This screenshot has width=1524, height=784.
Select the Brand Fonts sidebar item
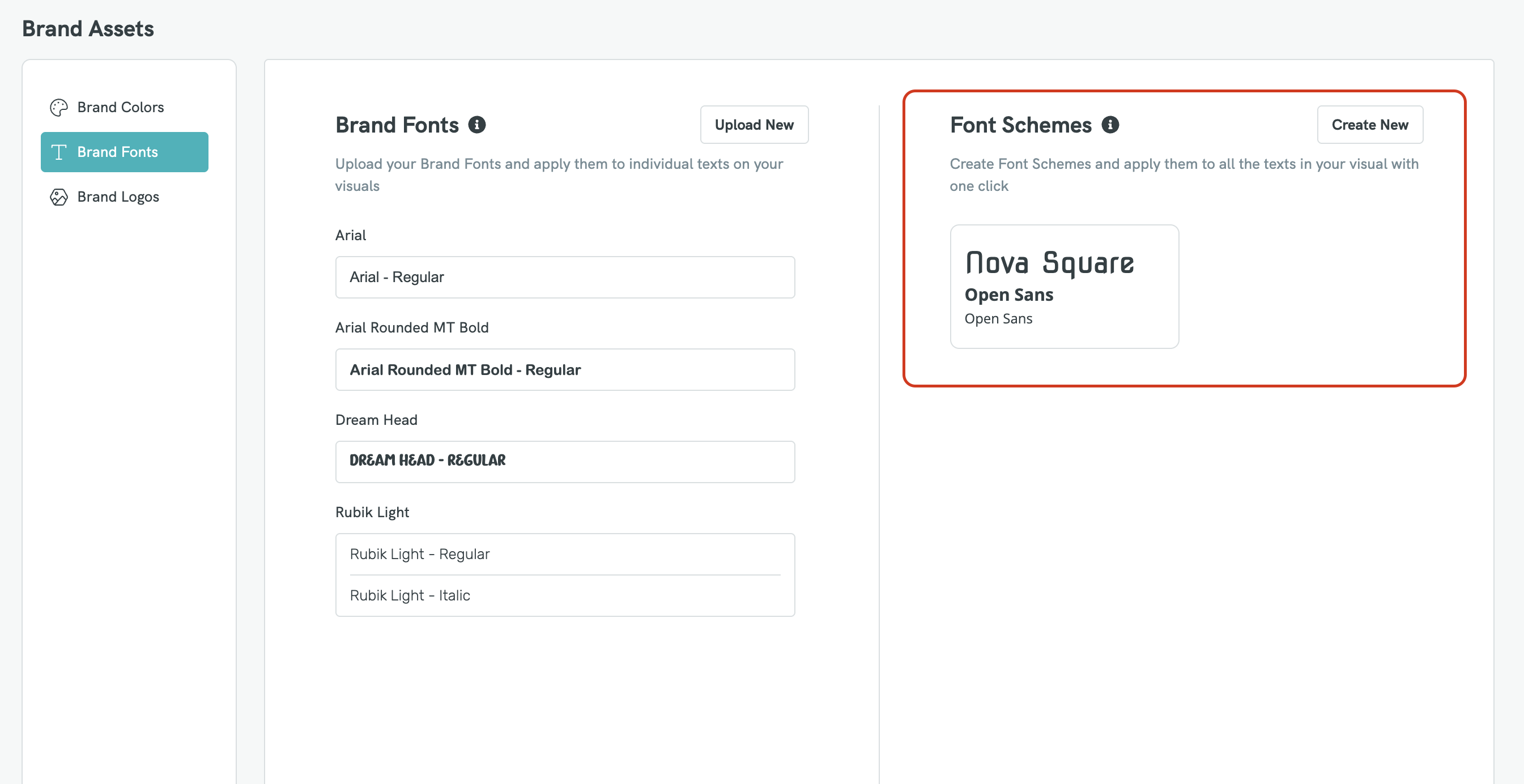click(124, 152)
